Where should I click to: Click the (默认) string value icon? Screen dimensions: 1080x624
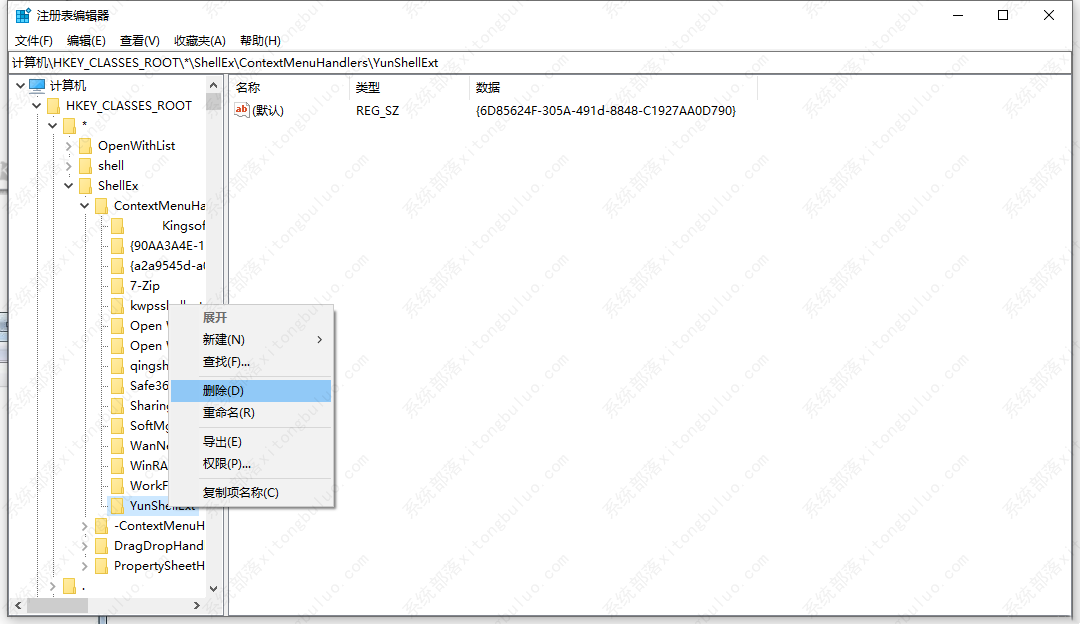[x=242, y=111]
